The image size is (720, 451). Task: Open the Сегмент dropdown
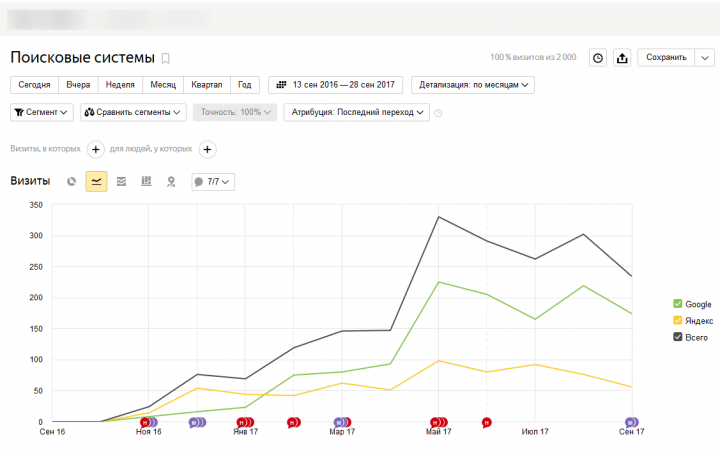point(42,113)
